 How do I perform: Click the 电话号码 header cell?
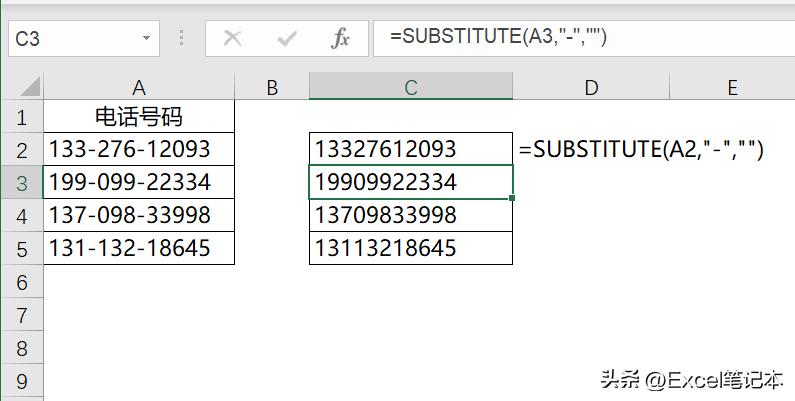[139, 118]
